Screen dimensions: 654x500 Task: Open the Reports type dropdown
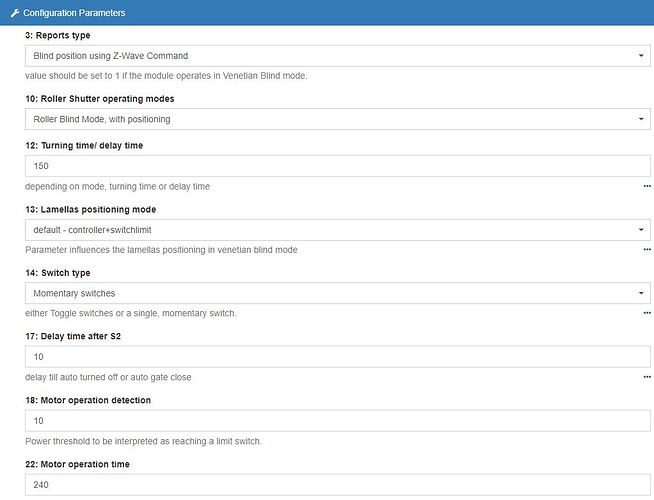(337, 56)
